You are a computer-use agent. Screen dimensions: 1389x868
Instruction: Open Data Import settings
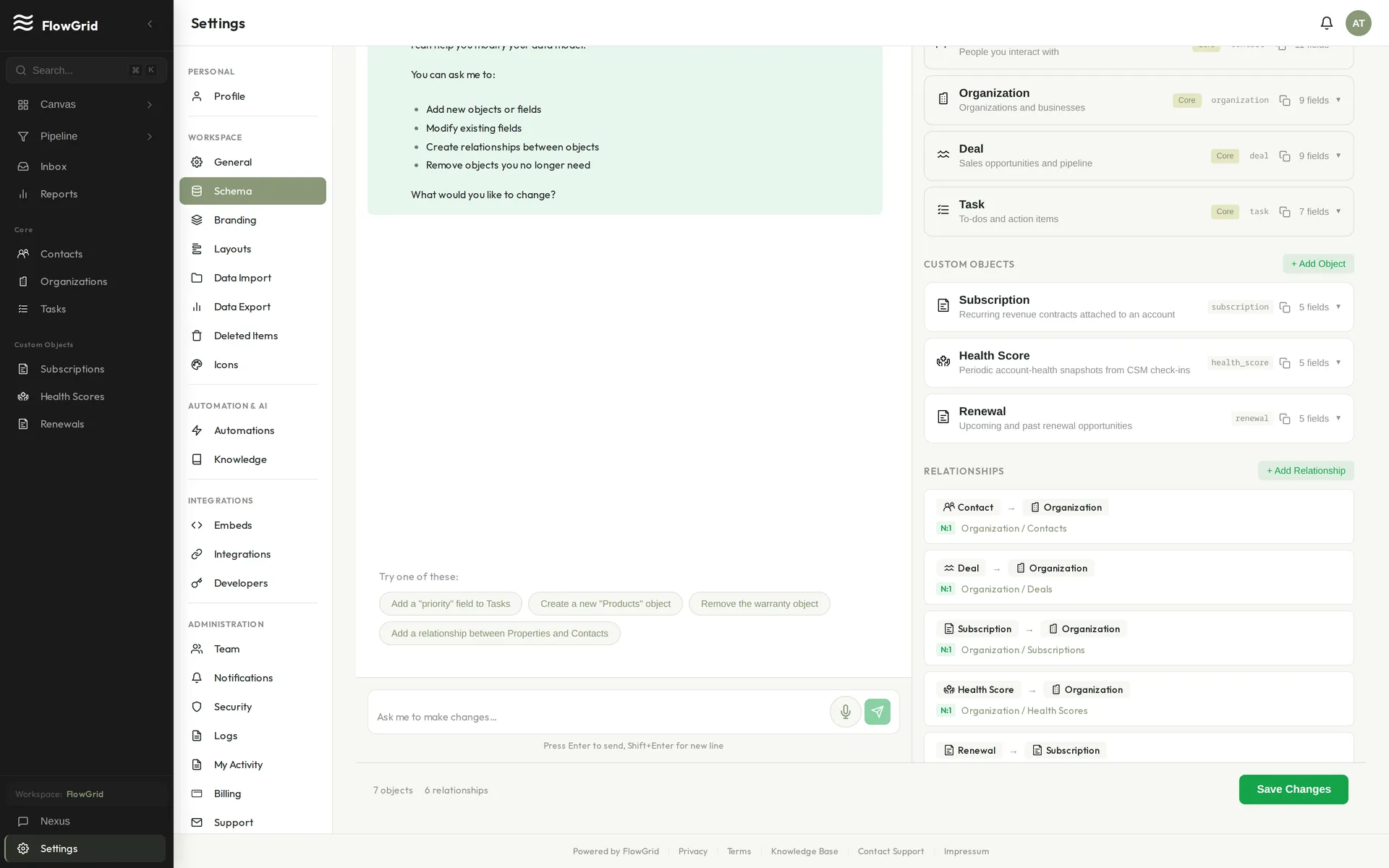tap(252, 278)
